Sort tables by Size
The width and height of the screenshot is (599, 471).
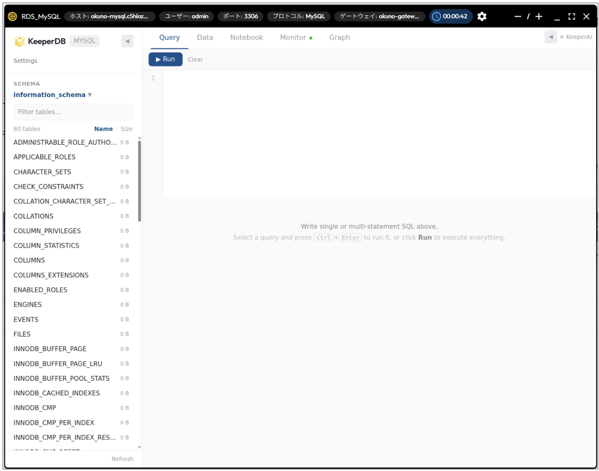[126, 129]
